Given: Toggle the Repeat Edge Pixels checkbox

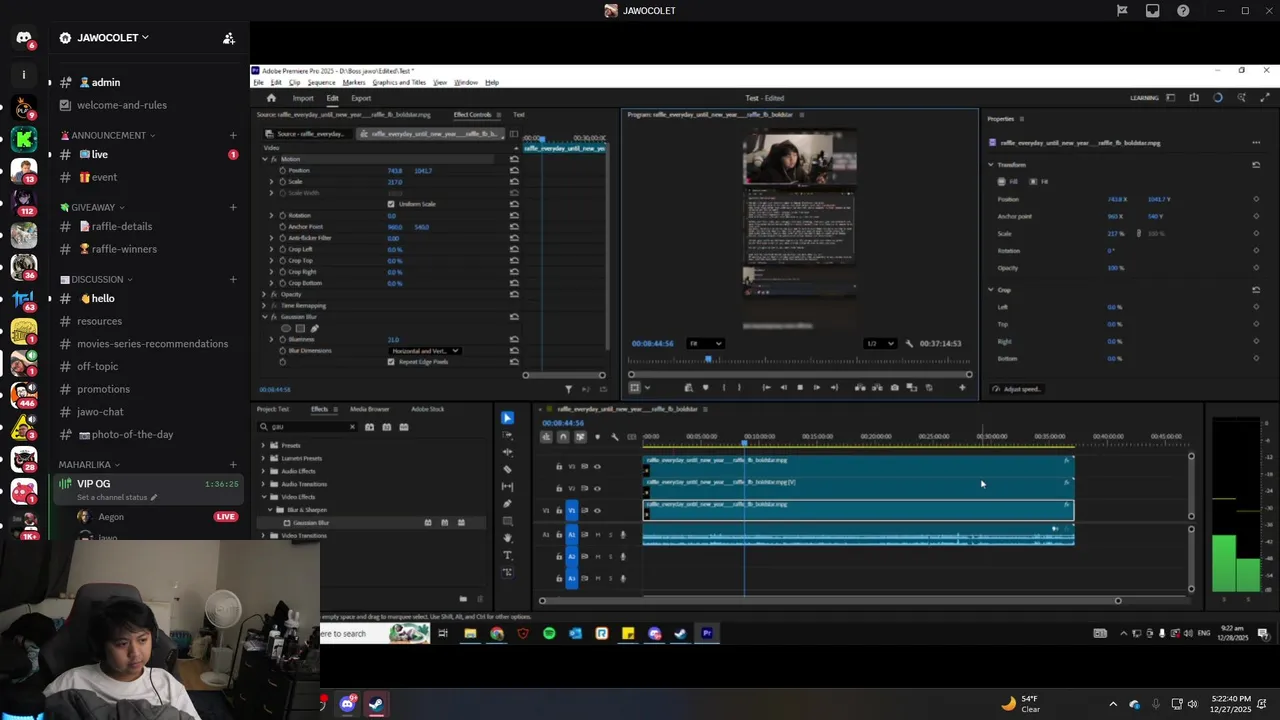Looking at the screenshot, I should 391,362.
